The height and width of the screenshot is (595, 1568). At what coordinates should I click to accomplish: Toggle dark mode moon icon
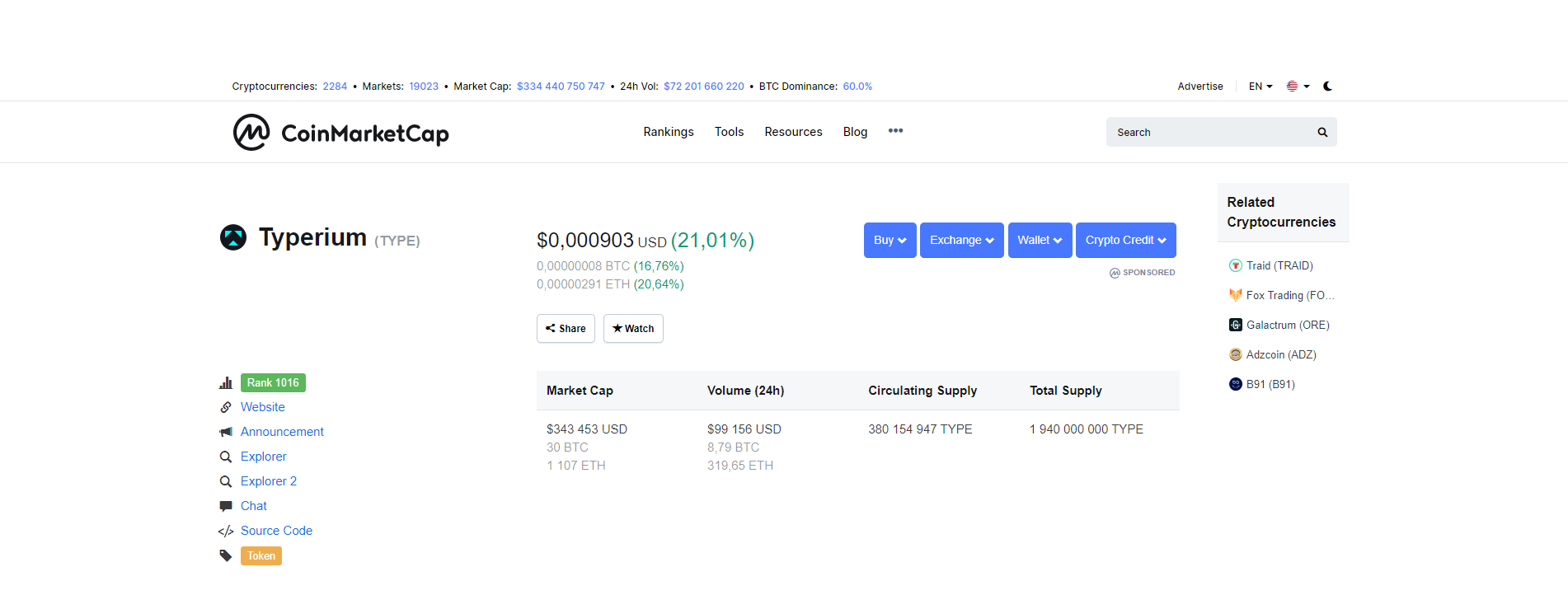pyautogui.click(x=1327, y=86)
